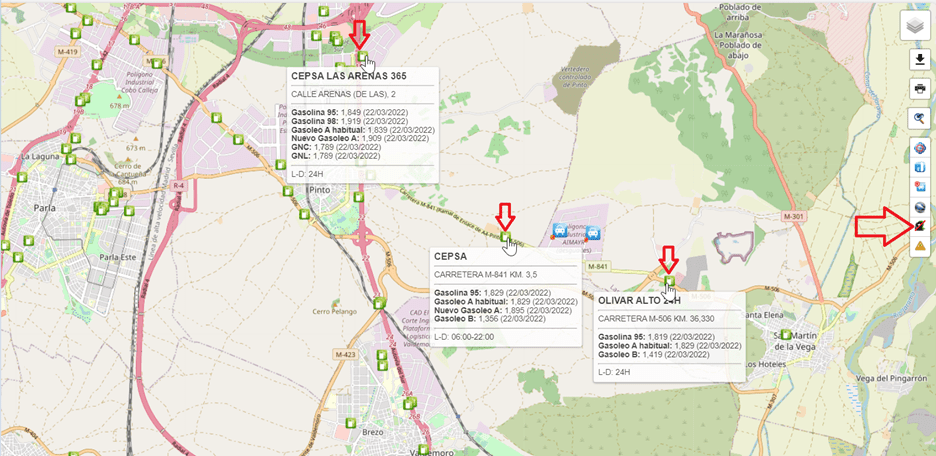This screenshot has height=456, width=936.
Task: Print the map with the printer icon
Action: coord(920,89)
